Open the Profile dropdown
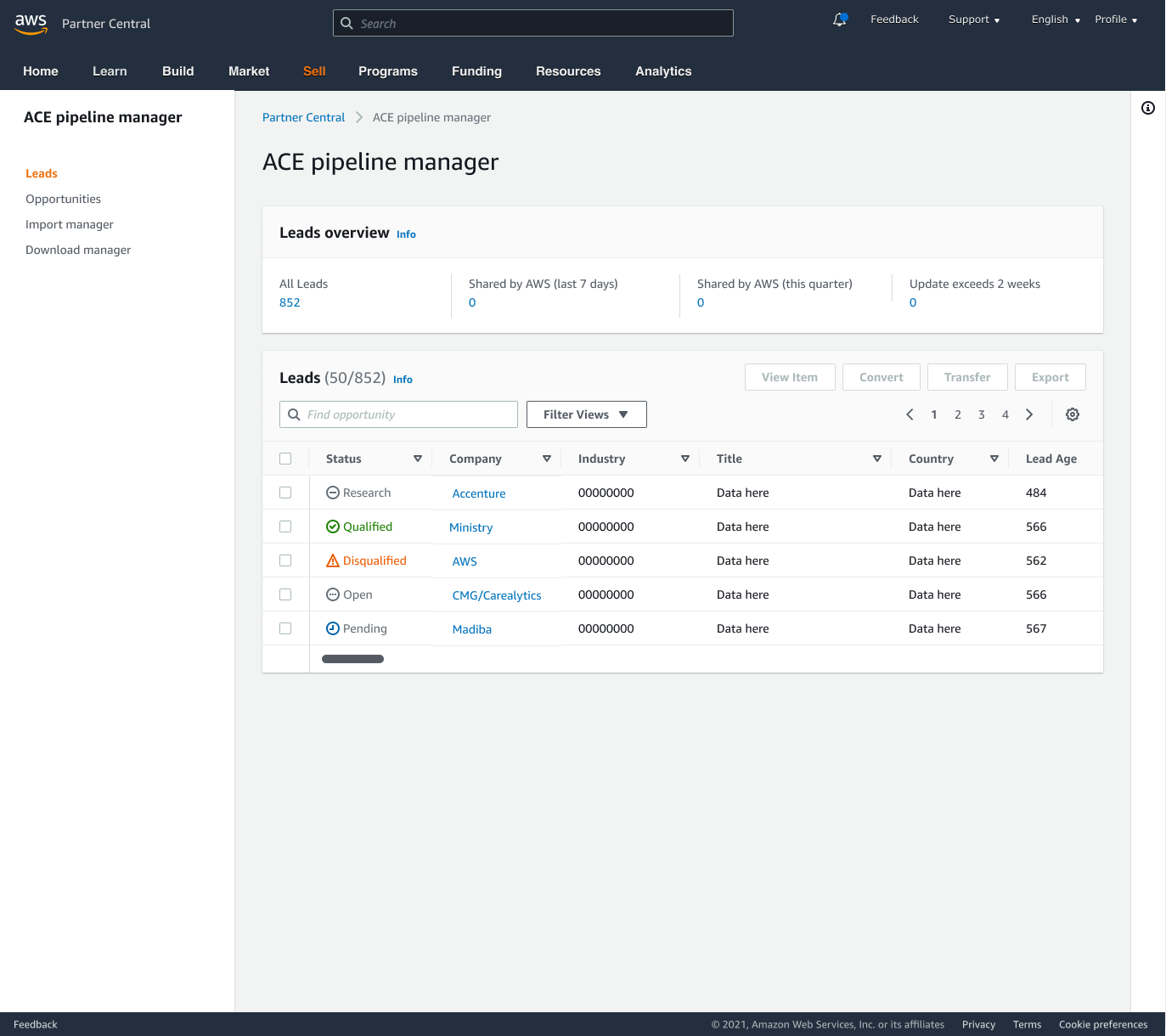This screenshot has height=1036, width=1166. point(1116,20)
